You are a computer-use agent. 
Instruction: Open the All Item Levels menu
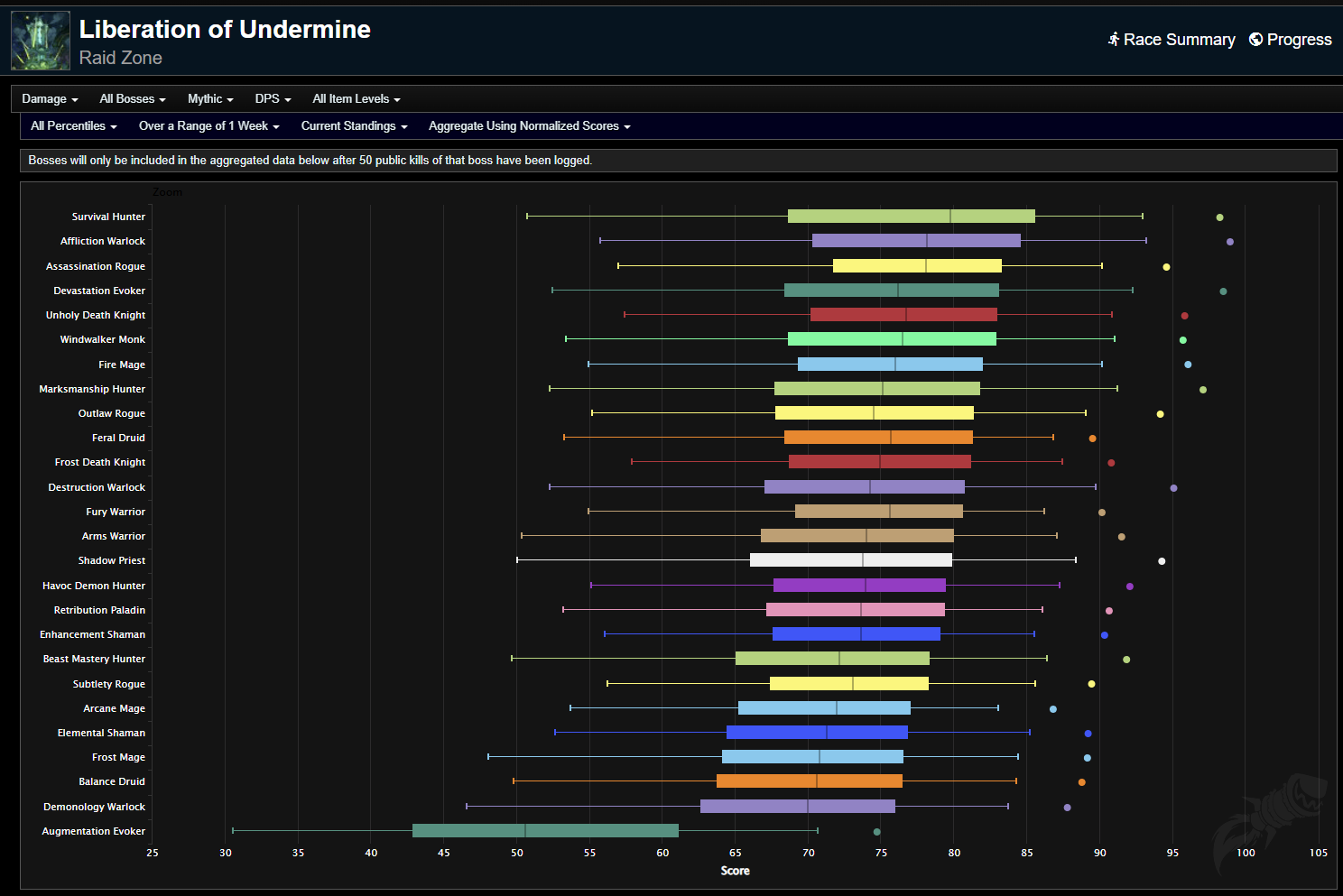[x=356, y=99]
